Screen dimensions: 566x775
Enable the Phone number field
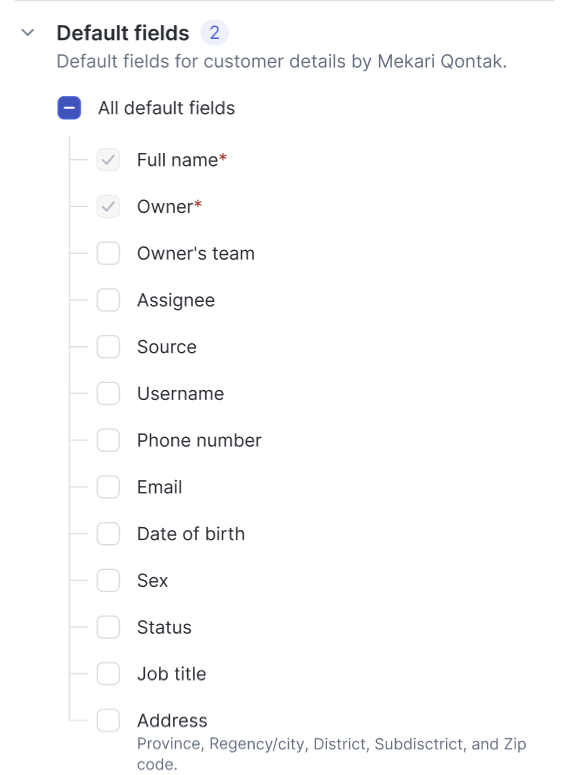pyautogui.click(x=108, y=440)
